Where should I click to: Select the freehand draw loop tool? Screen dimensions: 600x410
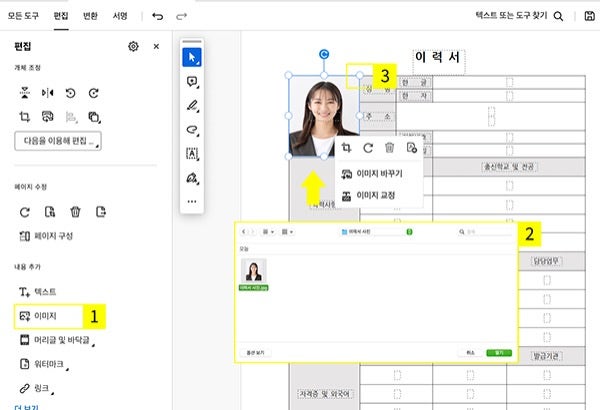(x=192, y=129)
